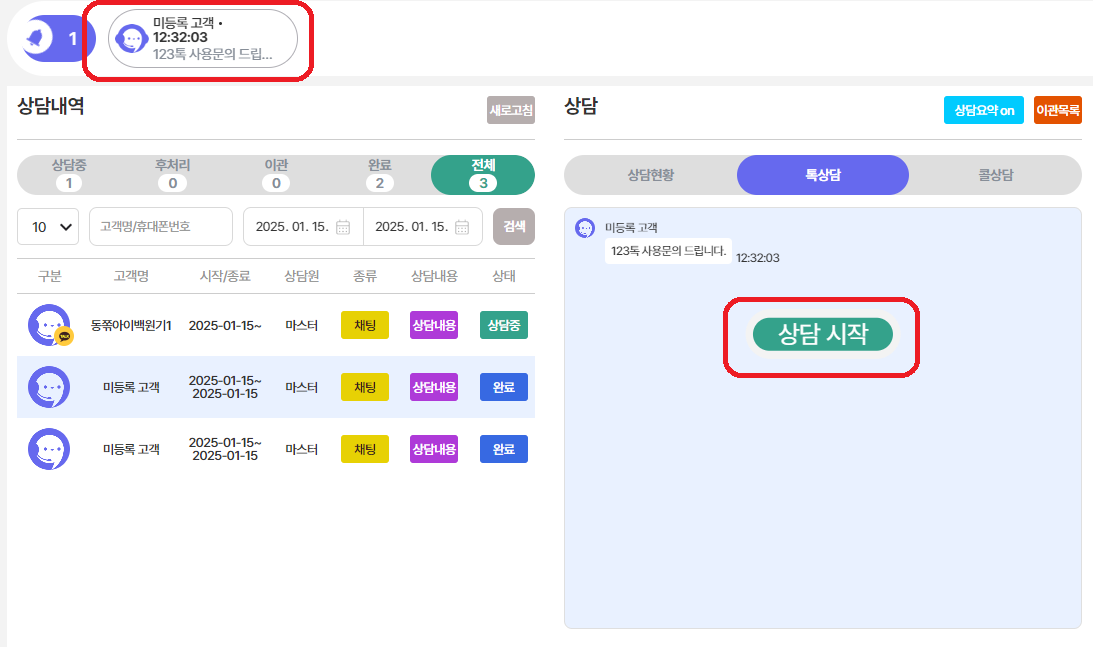Click the 새로고침 refresh button

coord(510,110)
